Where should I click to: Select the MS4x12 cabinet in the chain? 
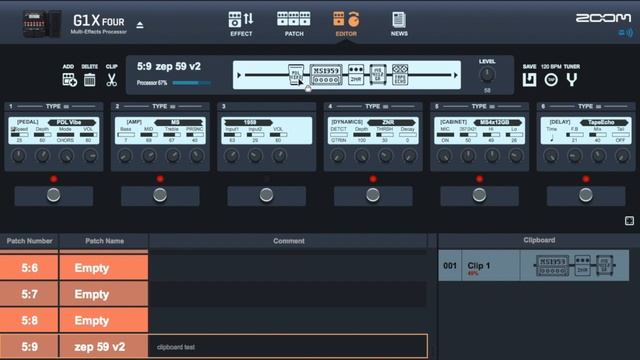378,75
